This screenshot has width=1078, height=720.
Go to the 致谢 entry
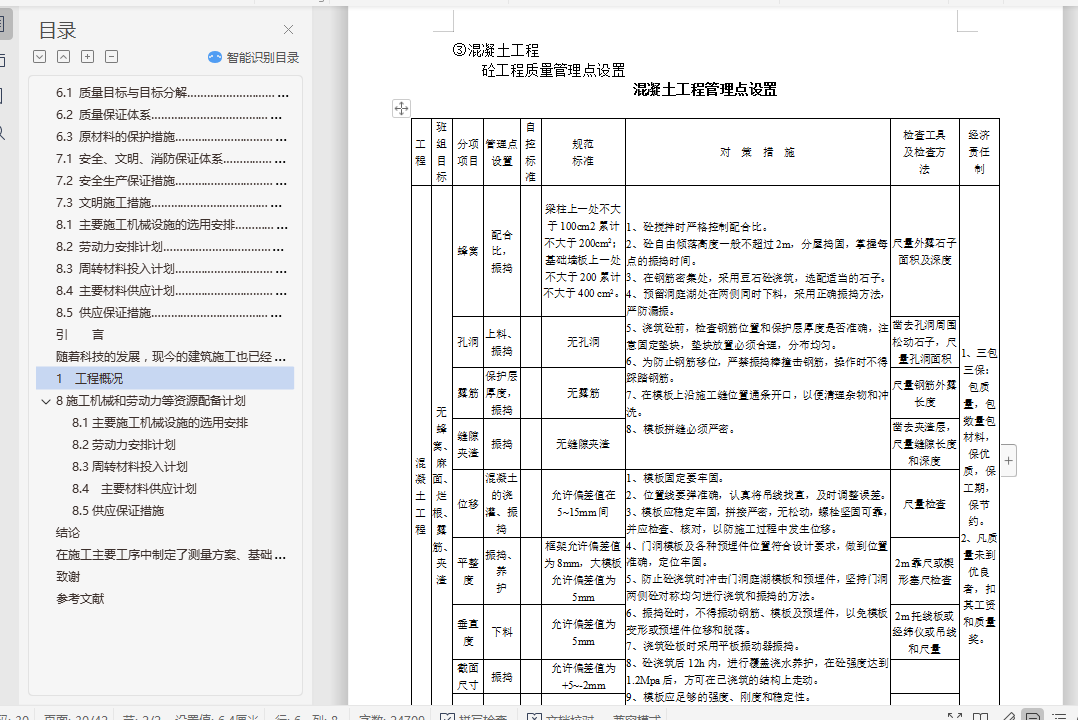pos(68,577)
